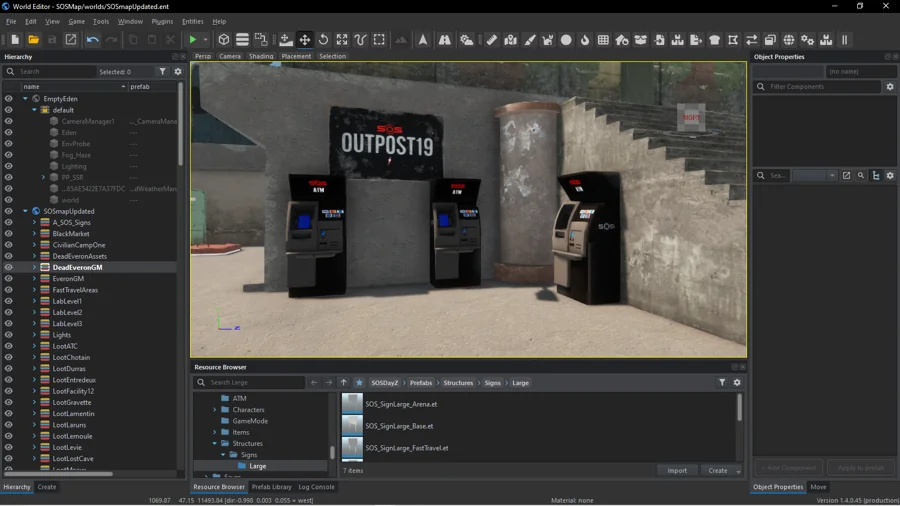
Task: Toggle visibility of LabLevel1 layer
Action: [x=9, y=301]
